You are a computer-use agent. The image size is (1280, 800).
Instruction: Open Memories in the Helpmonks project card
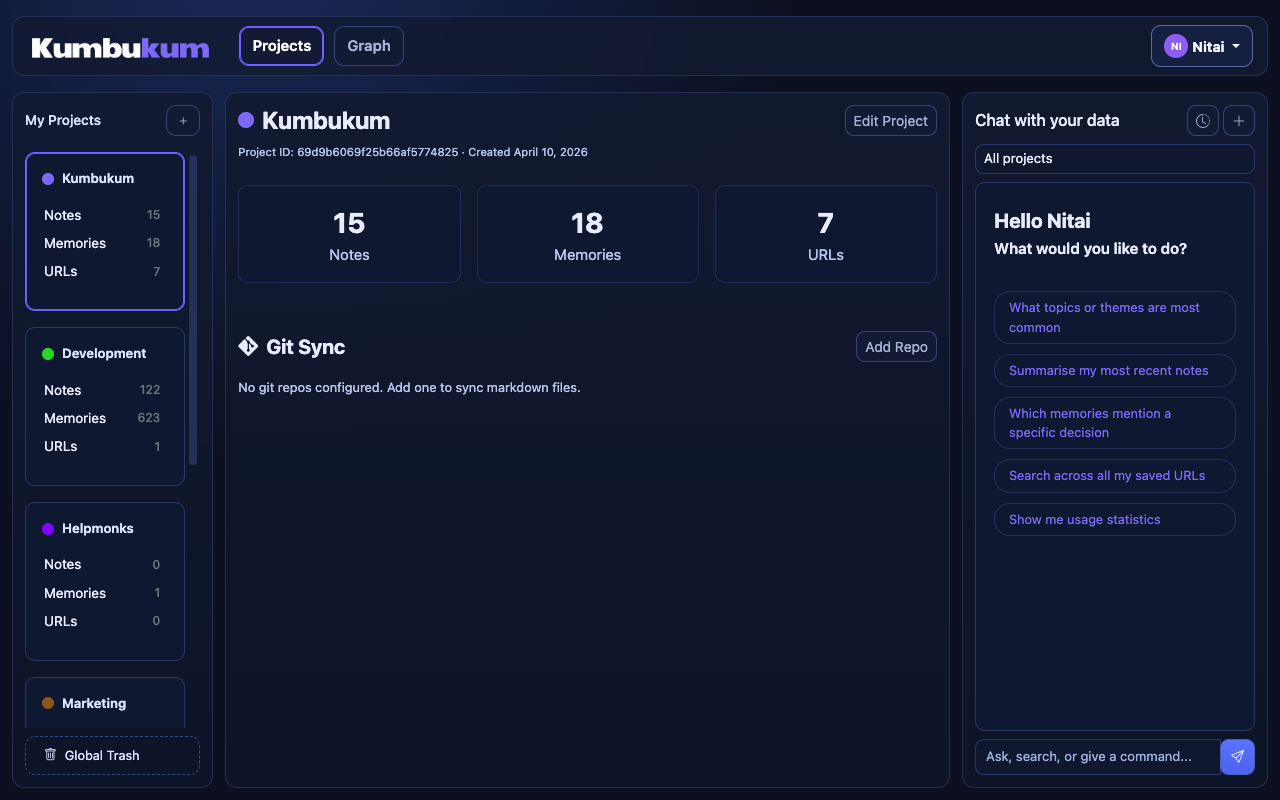pyautogui.click(x=102, y=593)
